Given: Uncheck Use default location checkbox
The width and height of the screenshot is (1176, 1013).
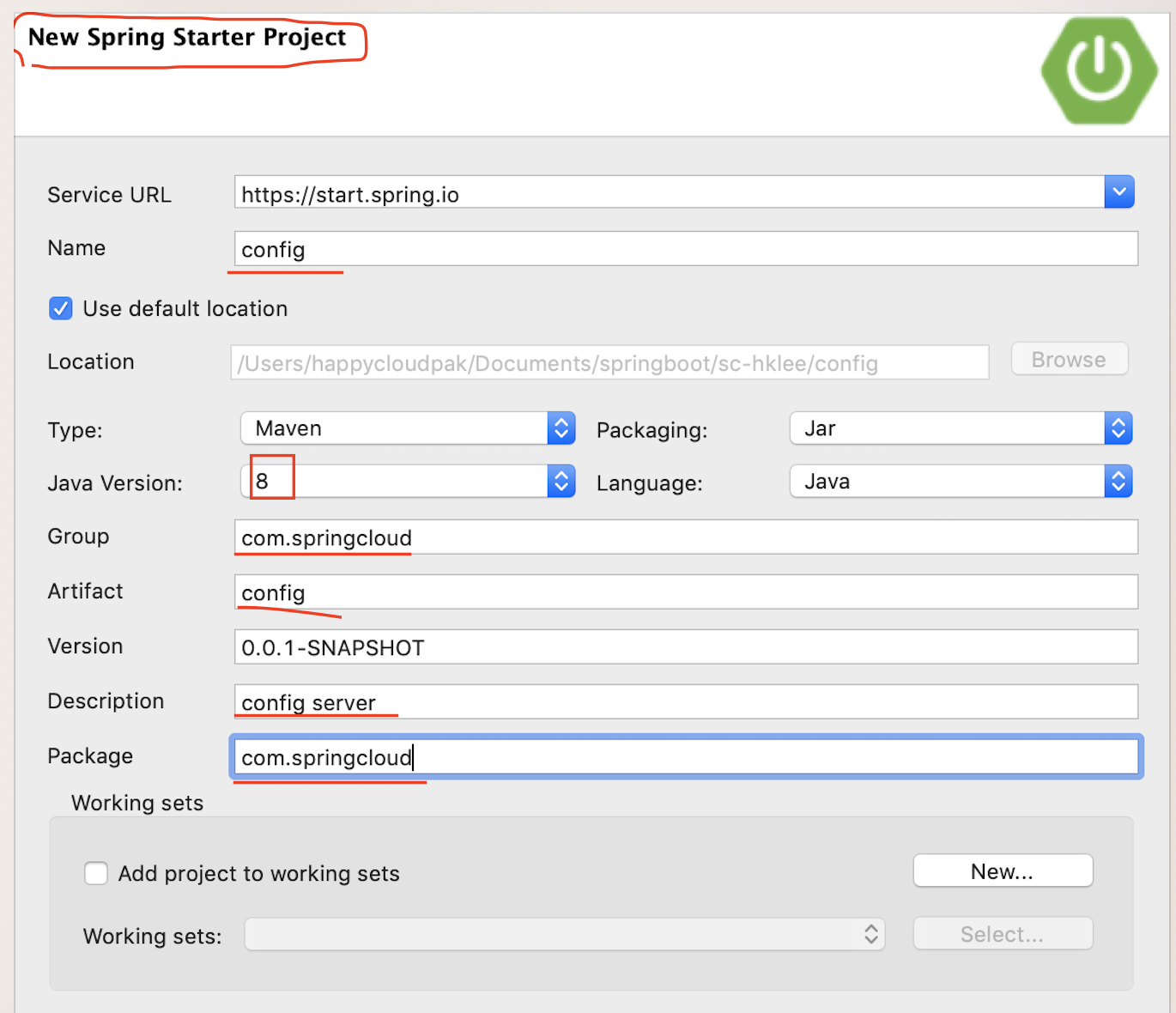Looking at the screenshot, I should 61,308.
